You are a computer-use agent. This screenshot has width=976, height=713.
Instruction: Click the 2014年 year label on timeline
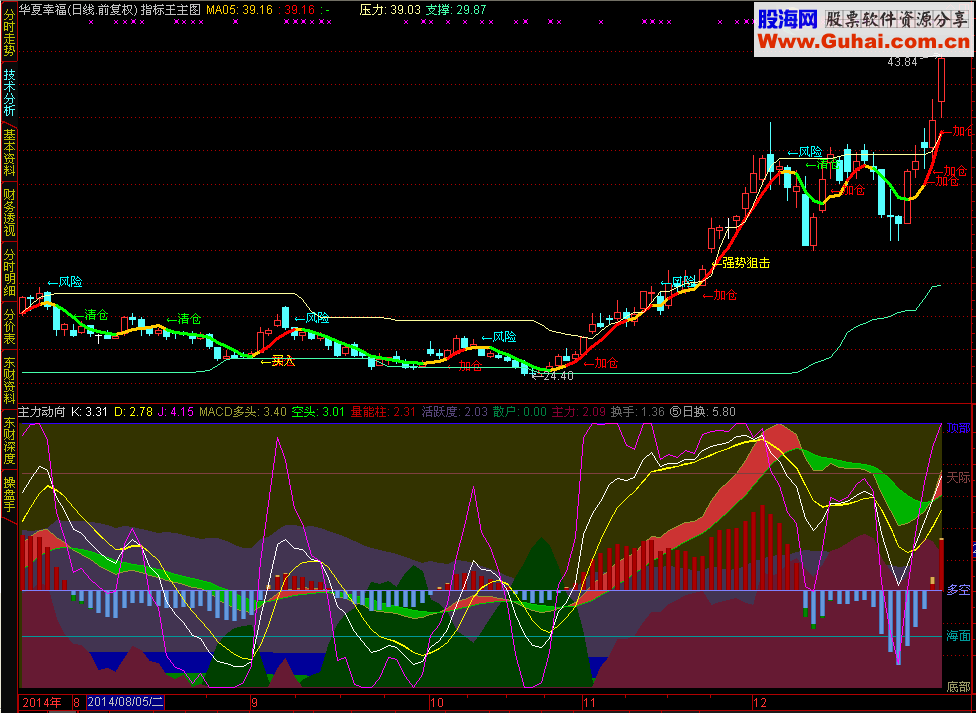42,702
